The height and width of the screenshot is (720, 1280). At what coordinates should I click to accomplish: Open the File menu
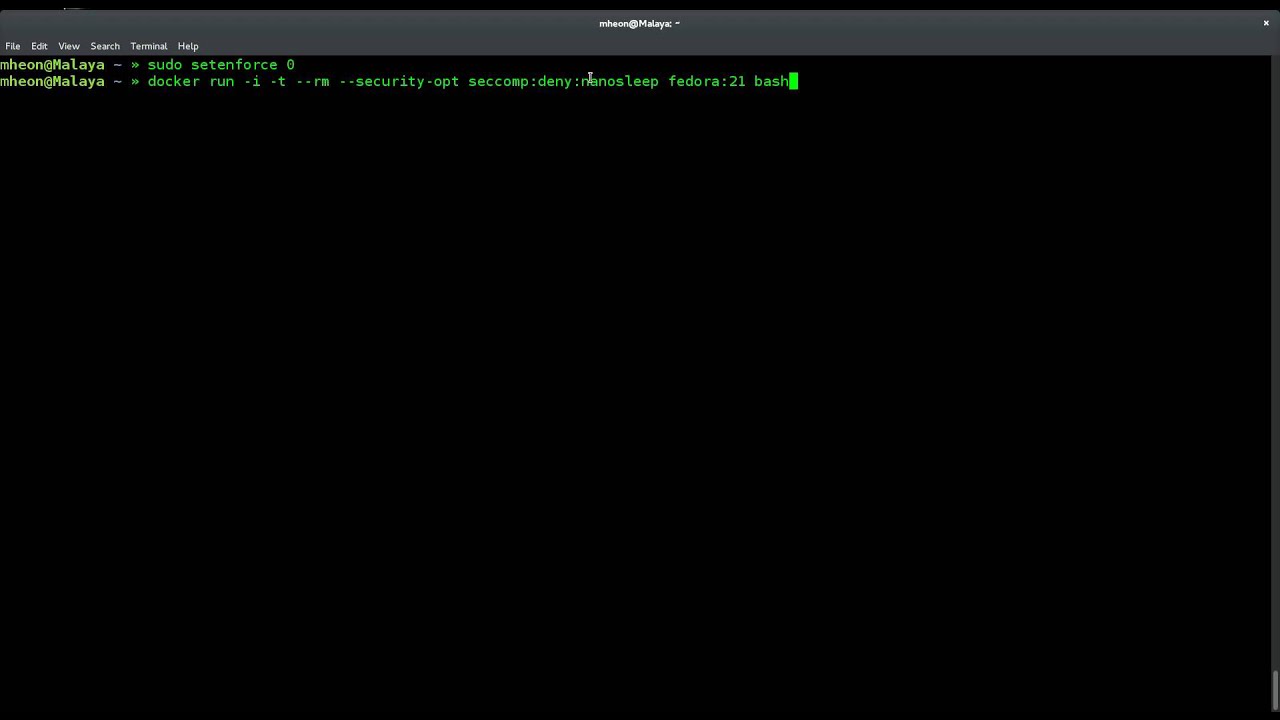[13, 46]
